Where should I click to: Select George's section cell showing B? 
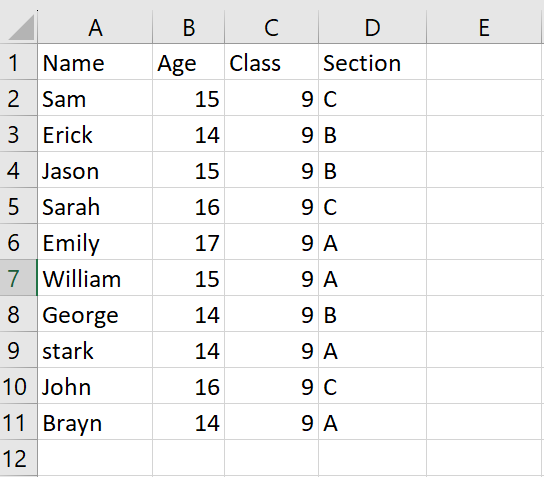(372, 314)
